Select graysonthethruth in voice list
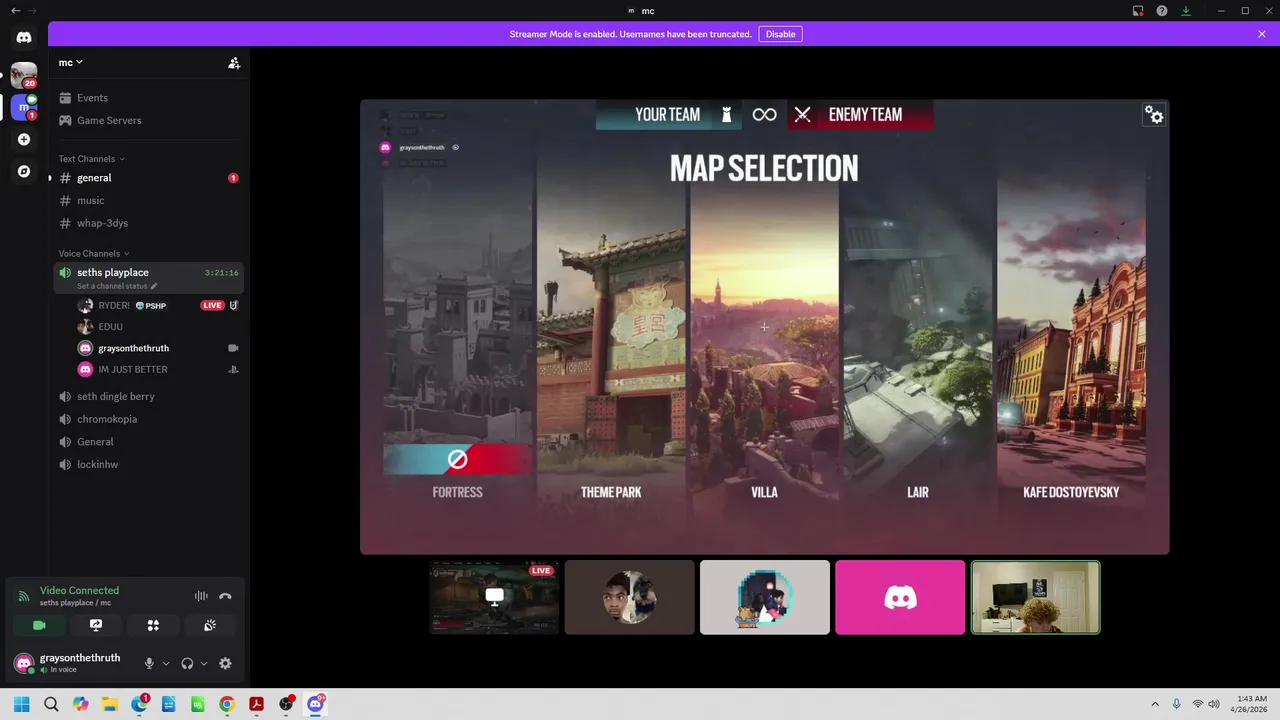This screenshot has width=1280, height=720. pos(158,348)
